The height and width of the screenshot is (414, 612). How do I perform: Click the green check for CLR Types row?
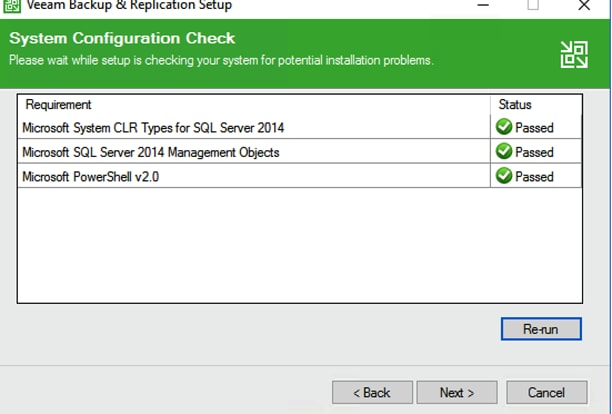click(504, 127)
